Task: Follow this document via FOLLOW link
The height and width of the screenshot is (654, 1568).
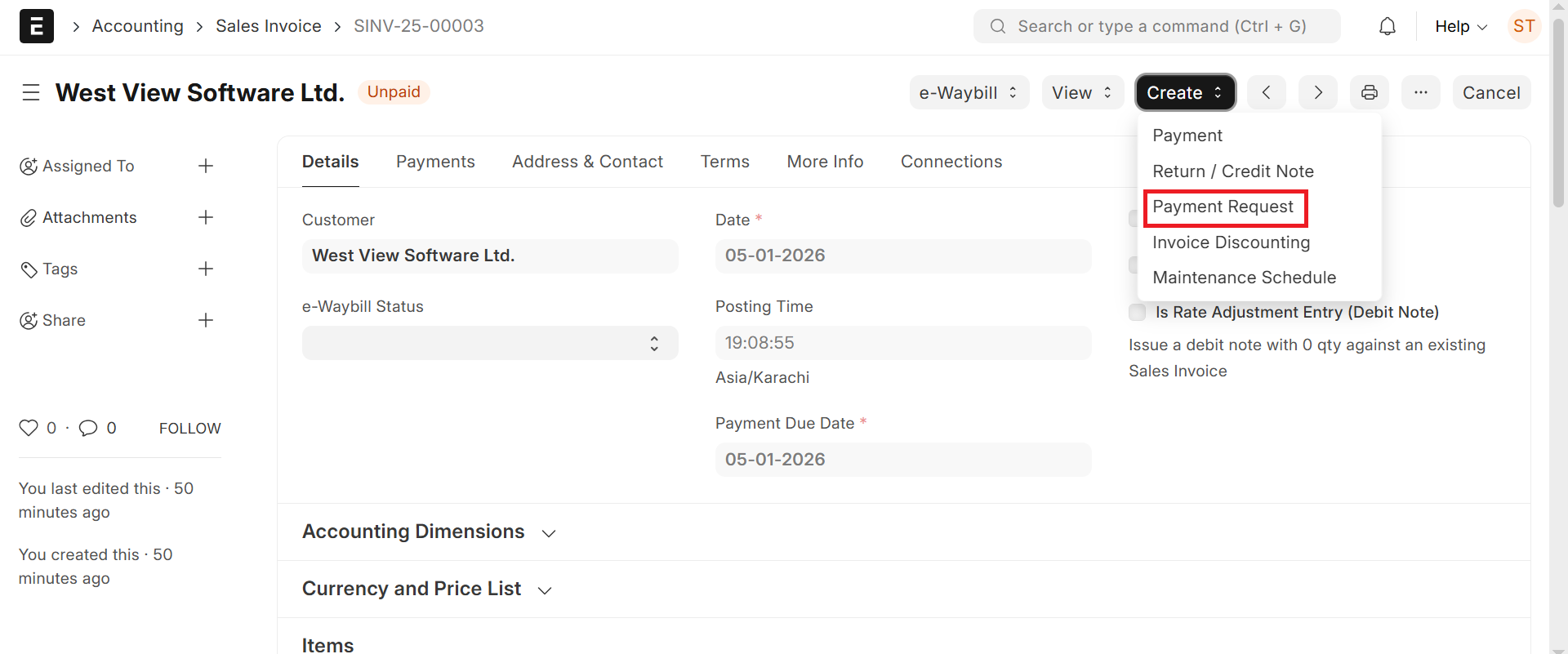Action: (x=189, y=429)
